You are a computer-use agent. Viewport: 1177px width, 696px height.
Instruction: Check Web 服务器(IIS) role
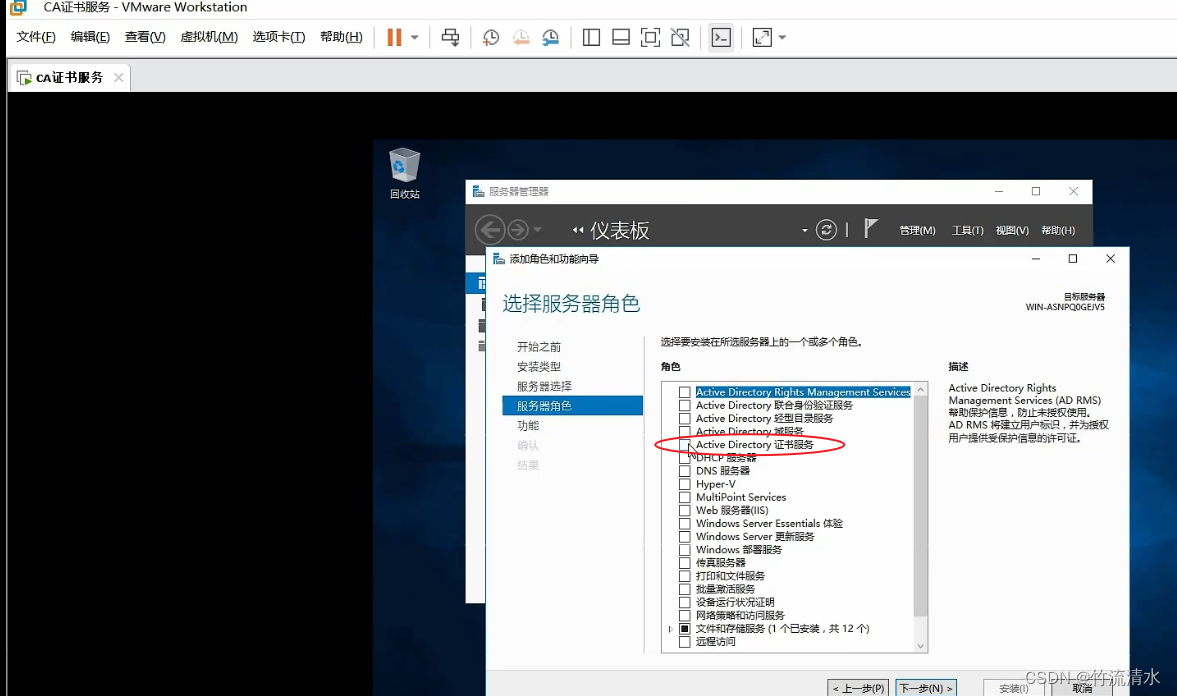click(x=685, y=511)
